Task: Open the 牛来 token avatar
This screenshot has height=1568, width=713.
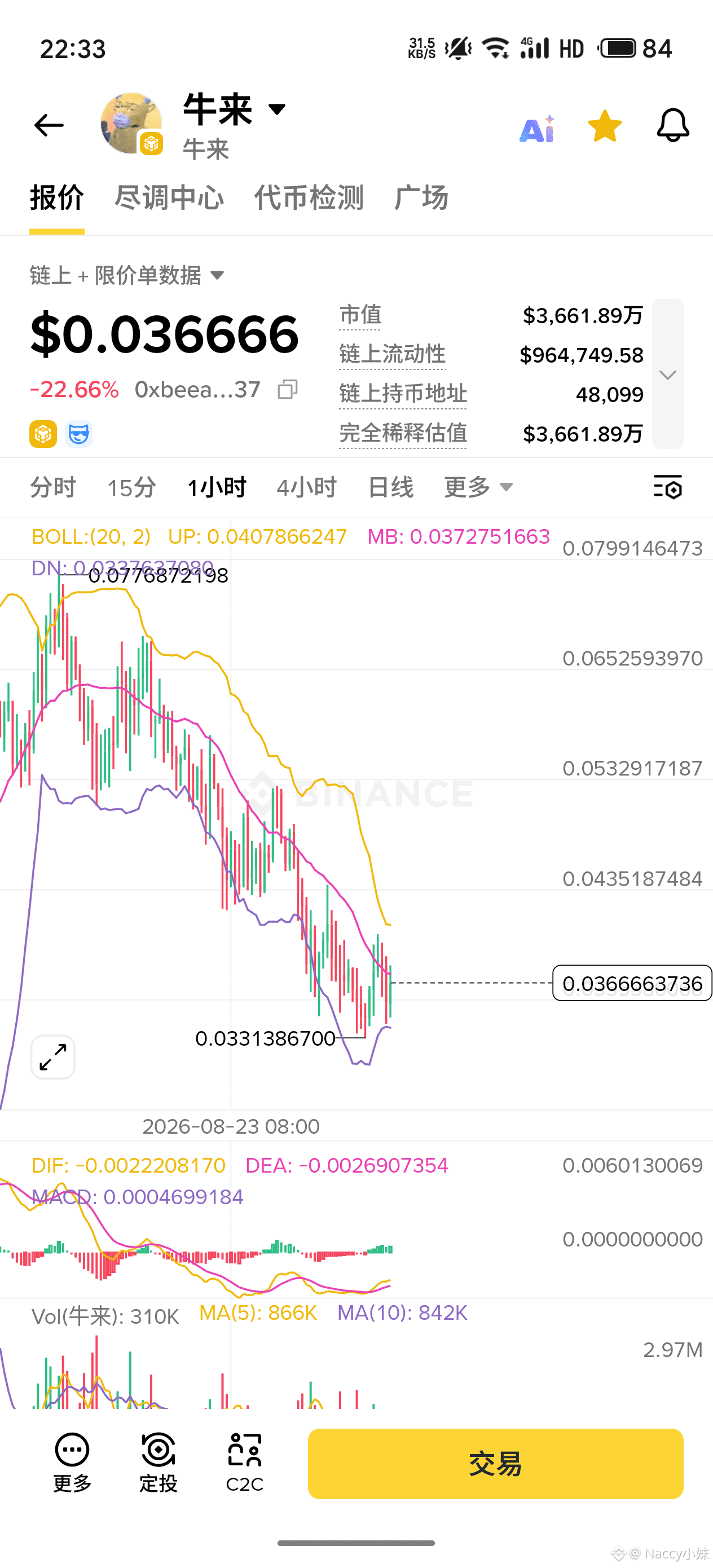Action: pos(131,124)
